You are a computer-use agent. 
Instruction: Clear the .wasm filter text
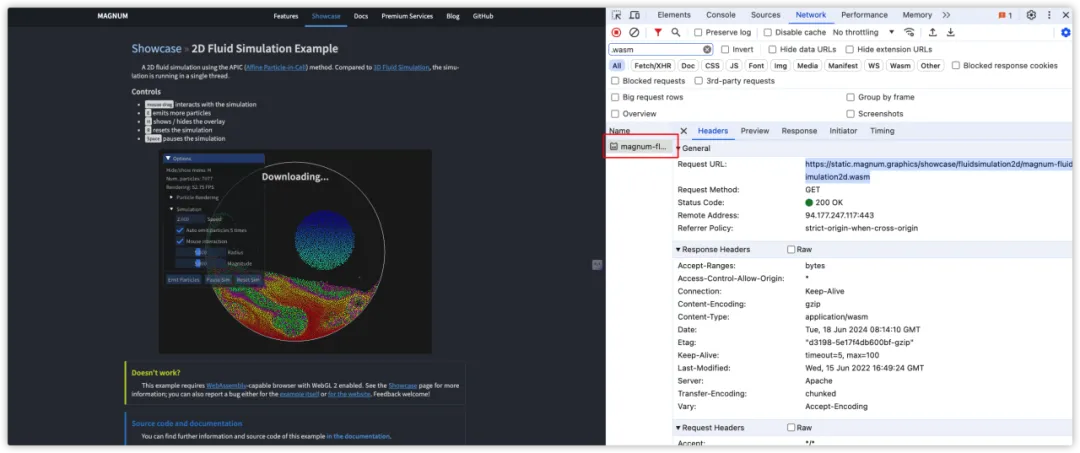(707, 50)
